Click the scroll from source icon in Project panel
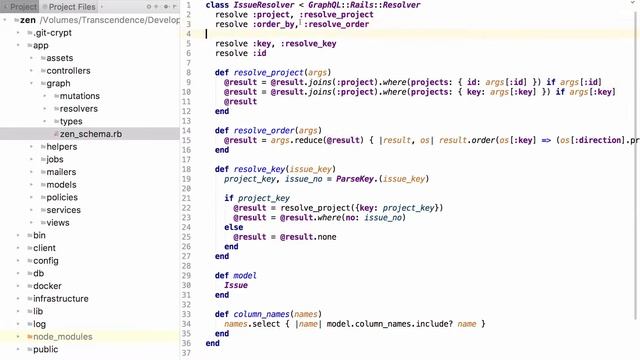The width and height of the screenshot is (640, 360). pyautogui.click(x=149, y=7)
